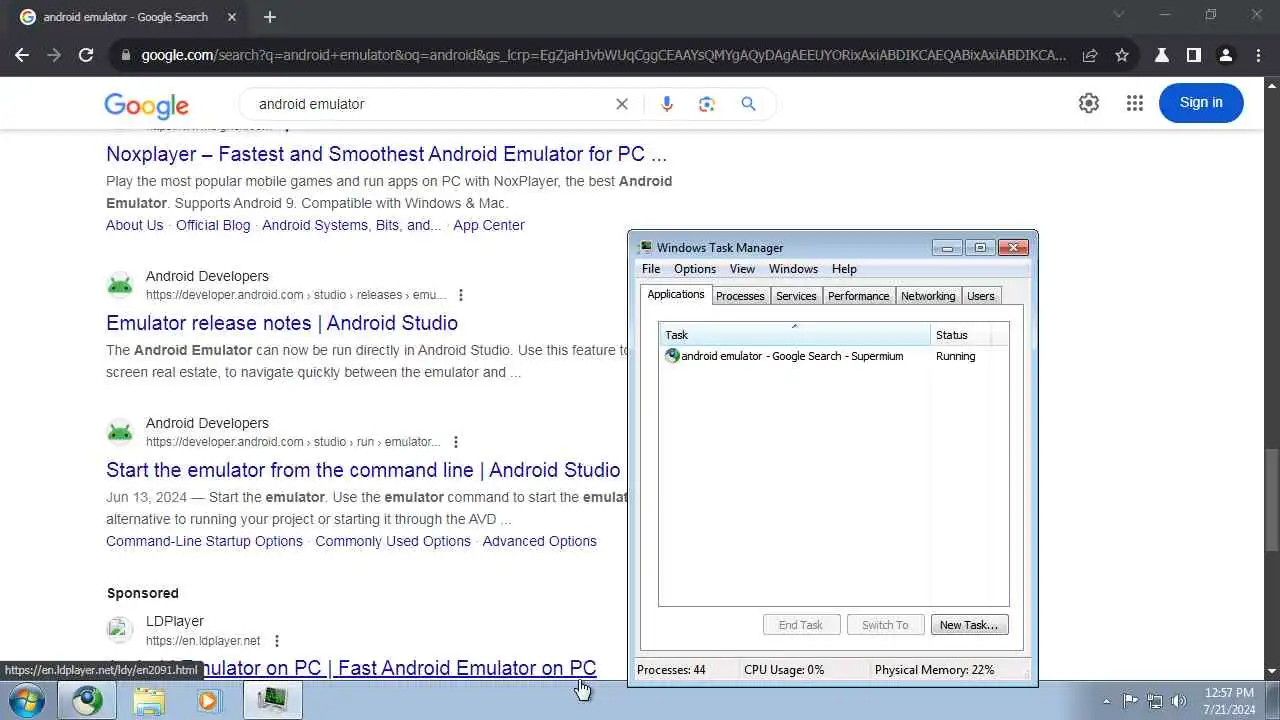Open the Google apps grid

point(1134,103)
